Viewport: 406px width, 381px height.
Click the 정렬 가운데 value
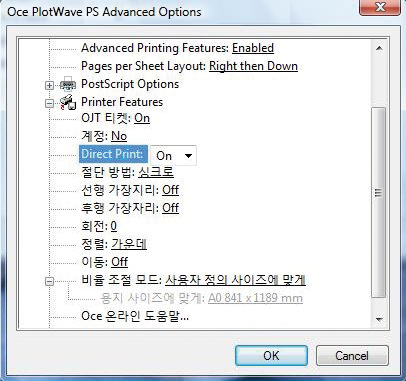[129, 244]
